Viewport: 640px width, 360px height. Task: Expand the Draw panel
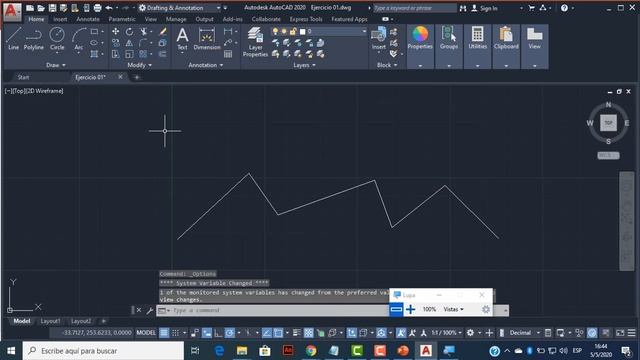click(56, 65)
